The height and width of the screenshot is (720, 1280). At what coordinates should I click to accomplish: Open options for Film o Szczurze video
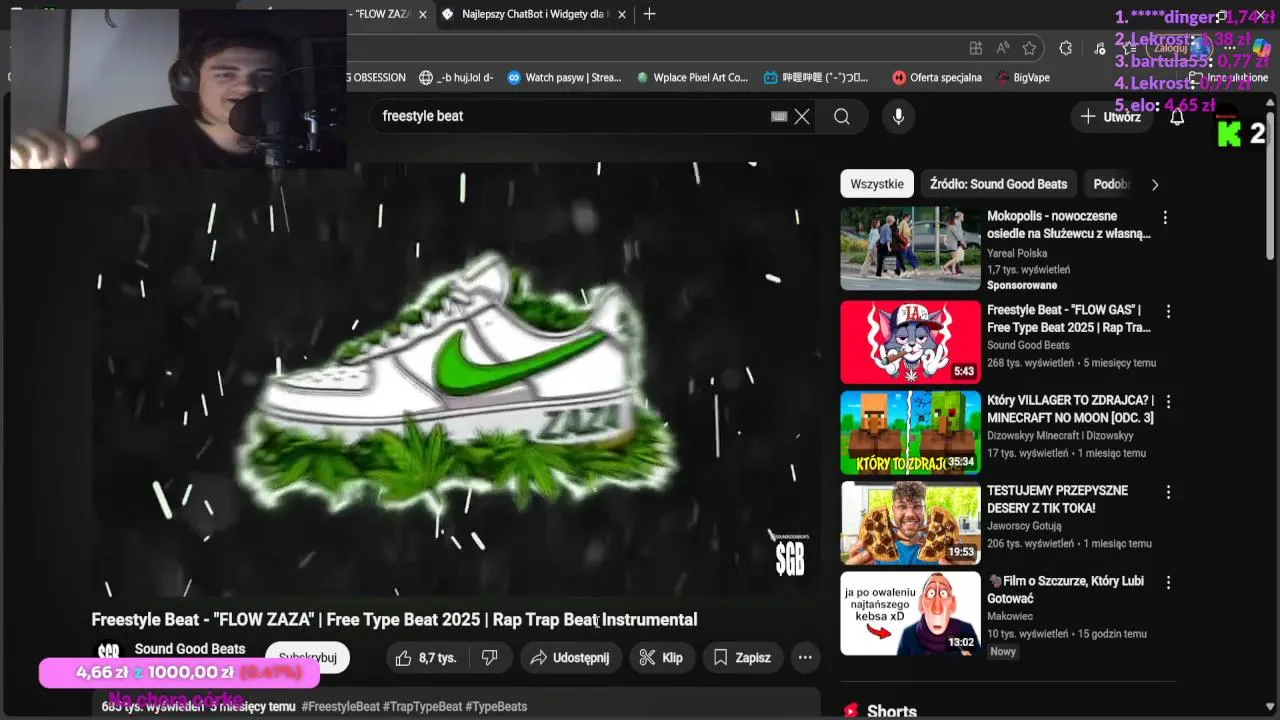[x=1168, y=582]
